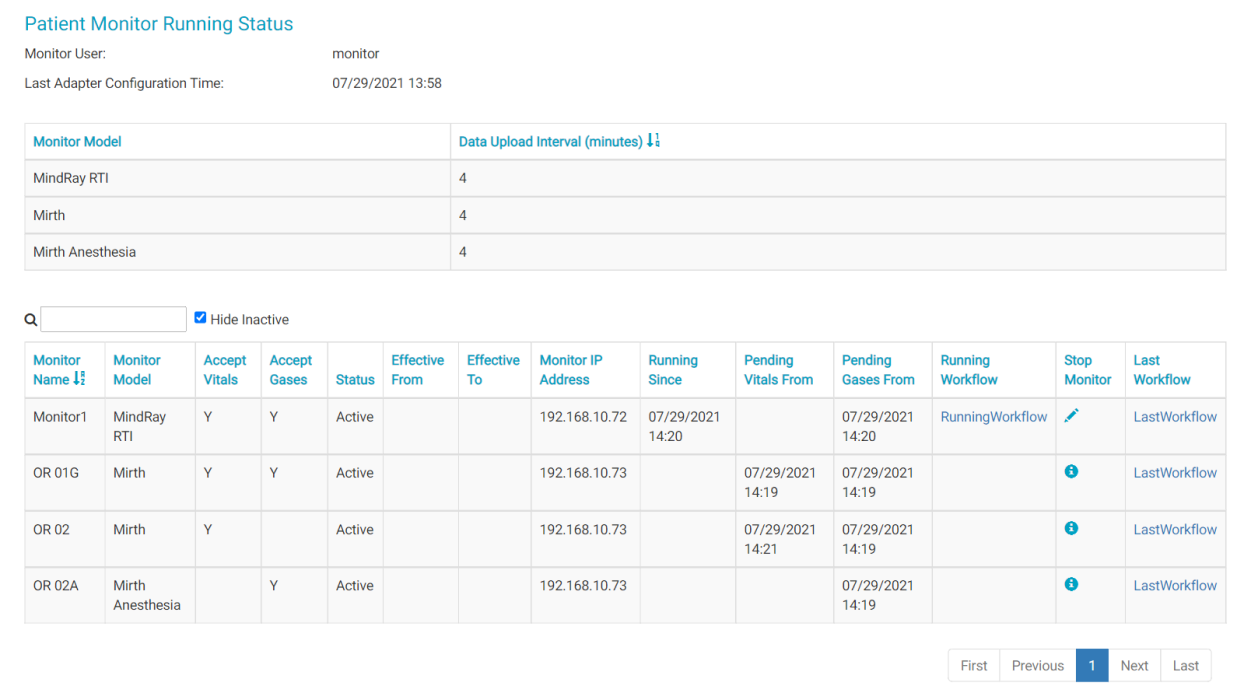Click the monitor search input field
Viewport: 1244px width, 700px height.
(113, 320)
